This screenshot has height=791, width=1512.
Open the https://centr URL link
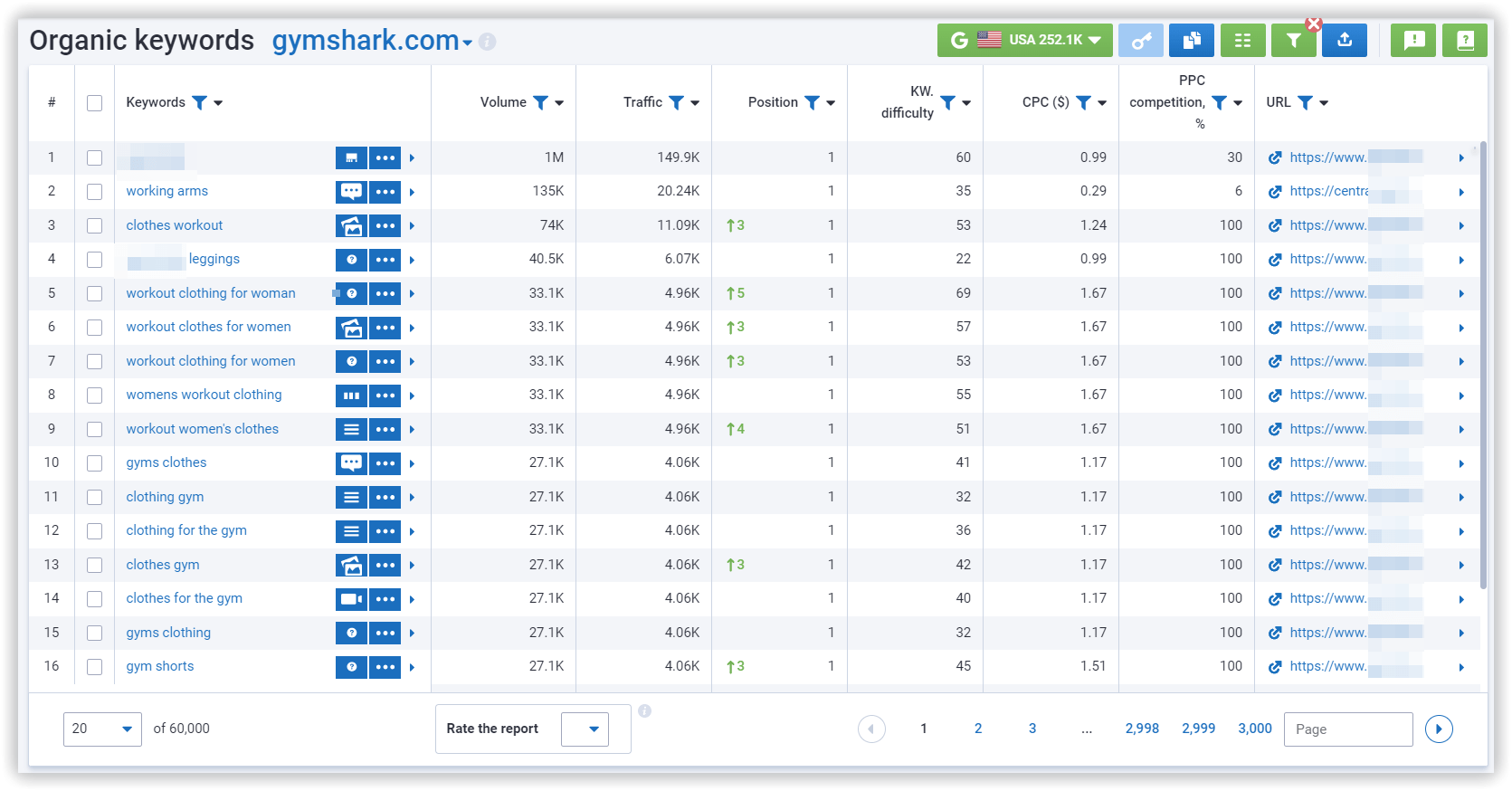(1329, 191)
